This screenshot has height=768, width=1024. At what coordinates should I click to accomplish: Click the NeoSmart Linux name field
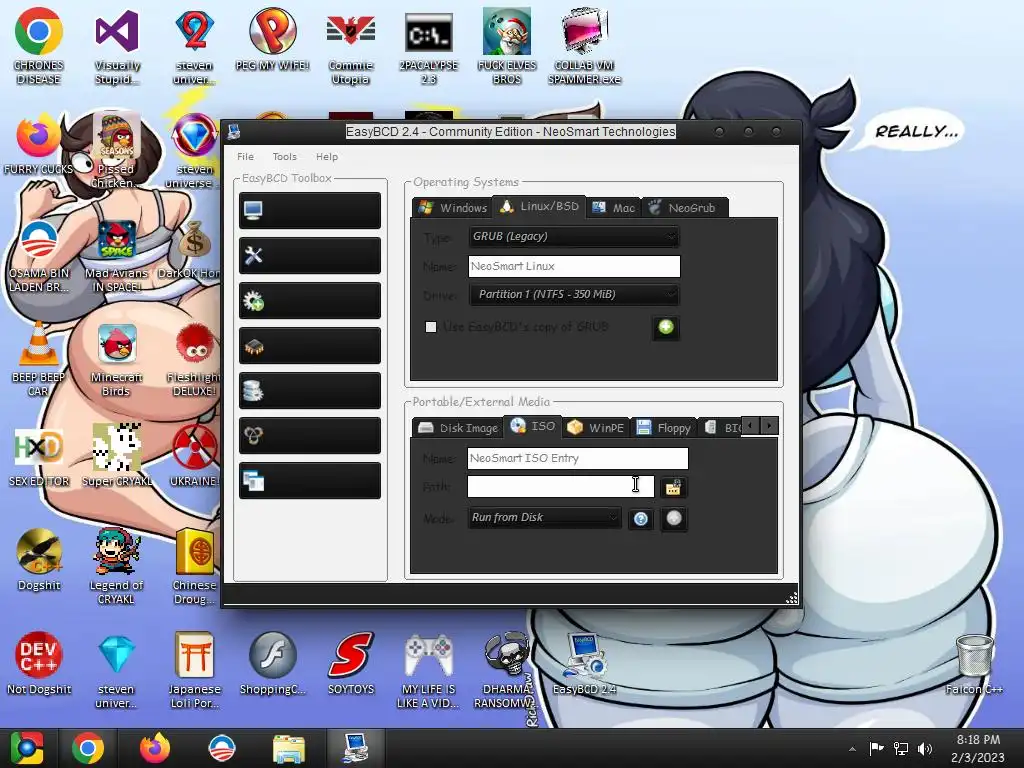tap(574, 266)
